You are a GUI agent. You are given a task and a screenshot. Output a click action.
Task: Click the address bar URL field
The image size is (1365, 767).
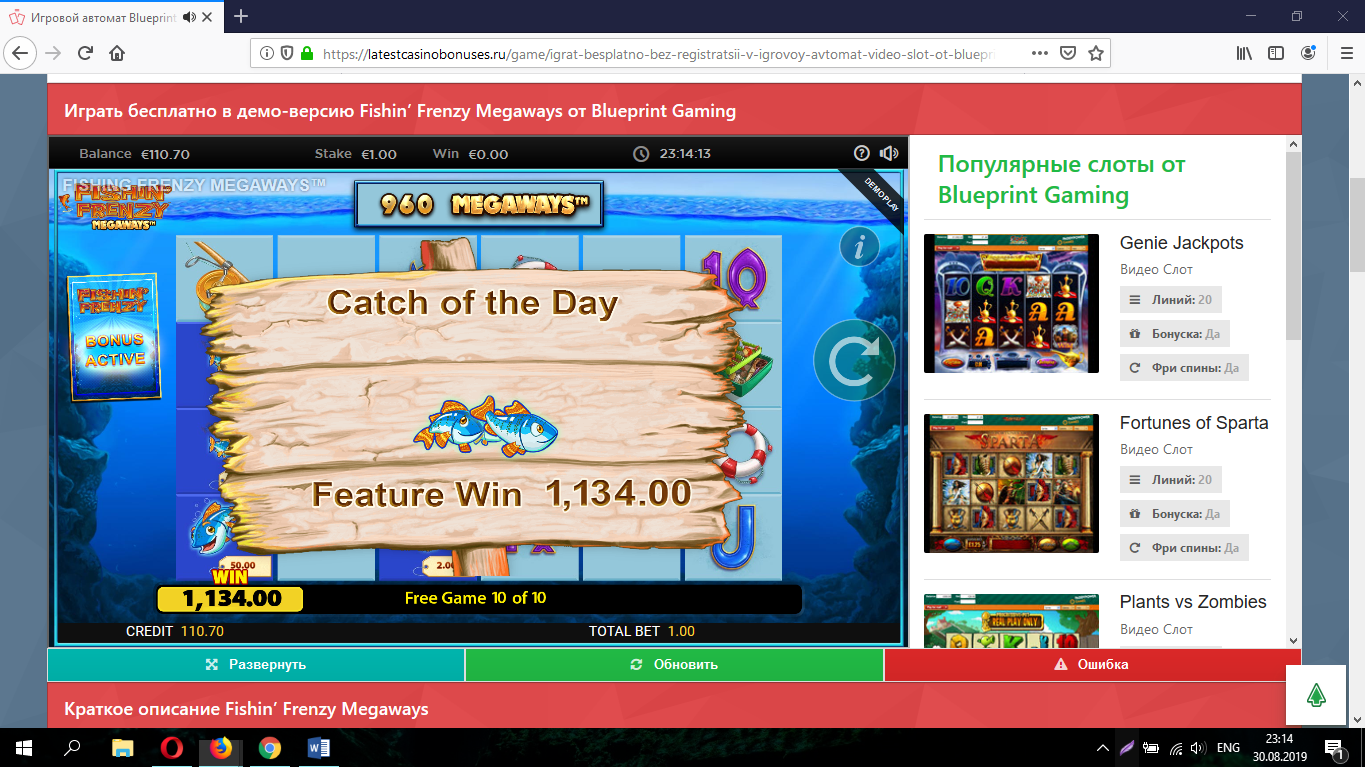point(658,54)
